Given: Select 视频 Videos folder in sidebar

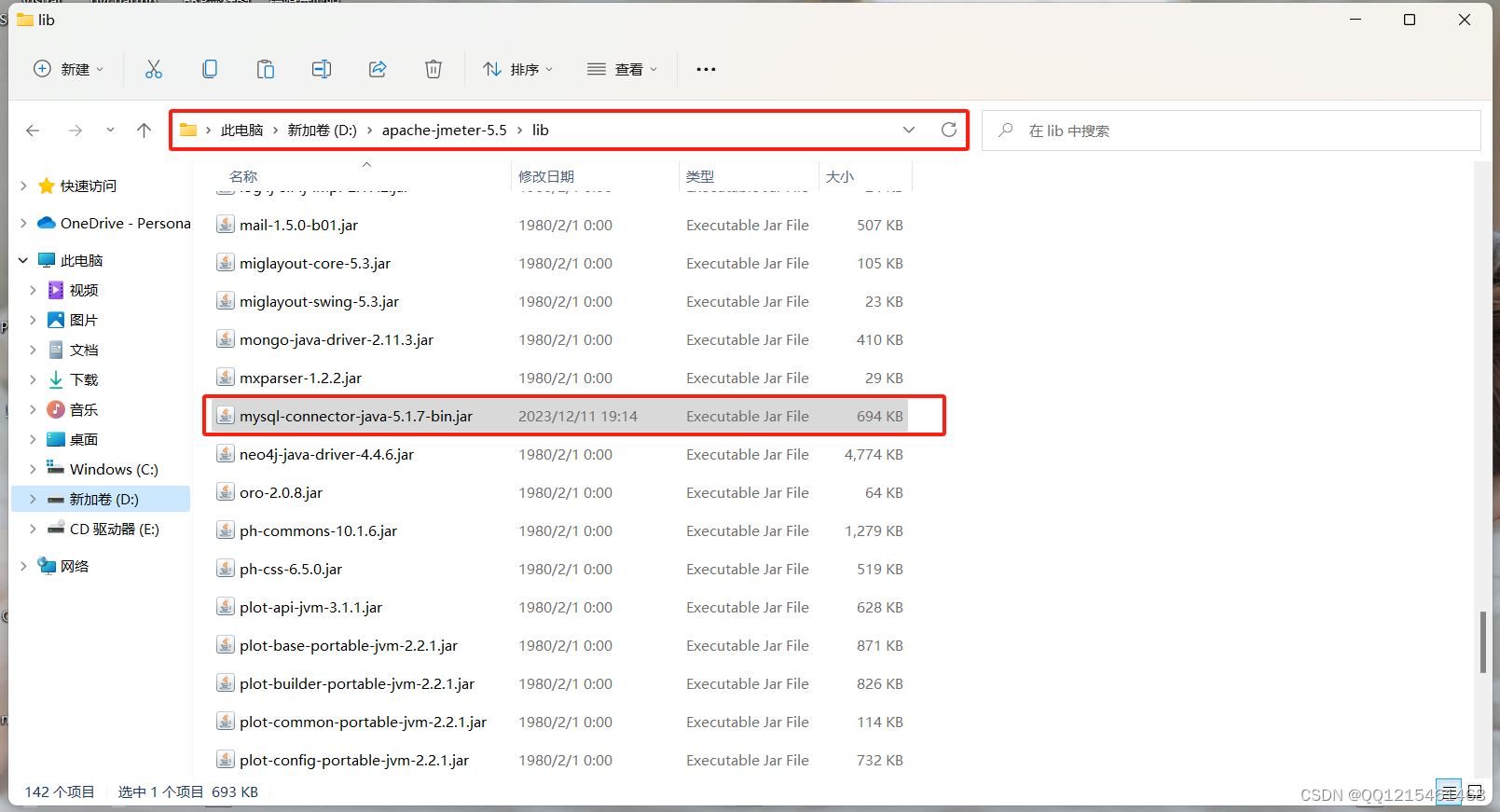Looking at the screenshot, I should (73, 290).
